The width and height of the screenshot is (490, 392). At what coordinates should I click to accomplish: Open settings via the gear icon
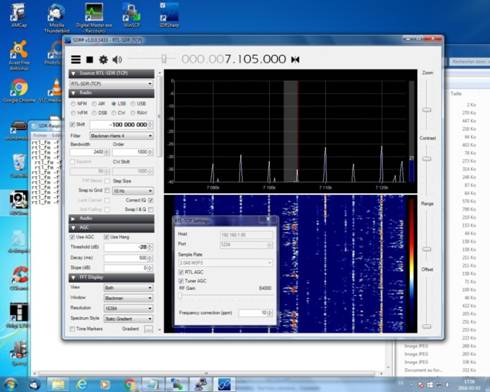(x=103, y=60)
